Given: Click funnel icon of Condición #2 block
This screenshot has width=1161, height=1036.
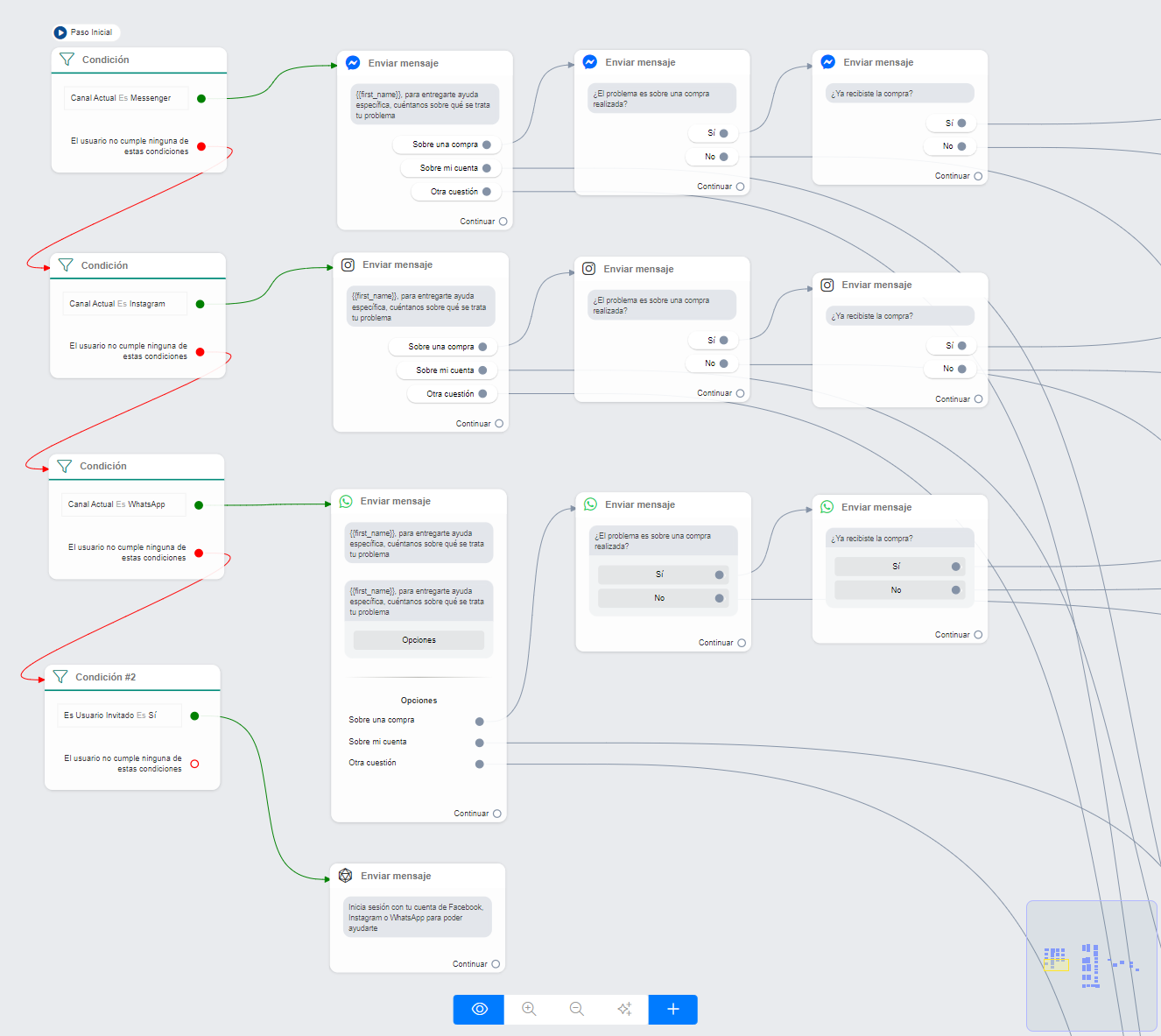Looking at the screenshot, I should (60, 677).
